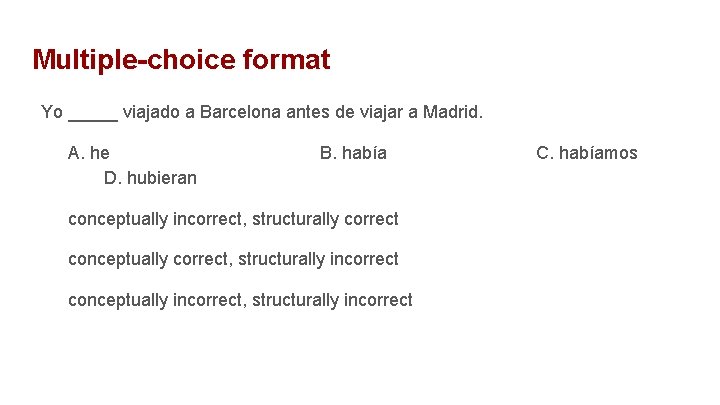Select answer option 'D. hubieran'
720x405 pixels.
pos(150,178)
